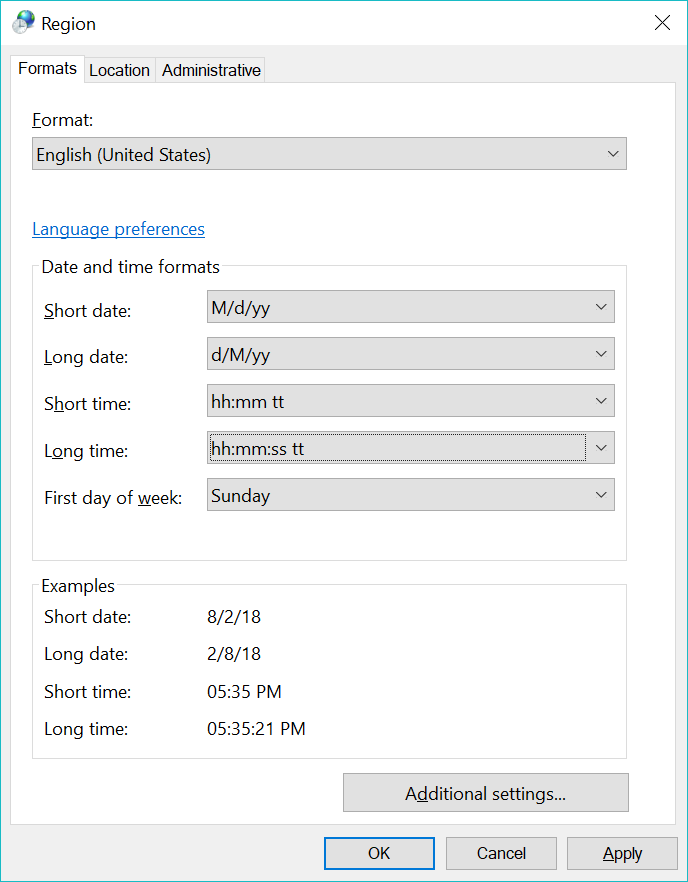
Task: Select the Formats tab
Action: [47, 69]
